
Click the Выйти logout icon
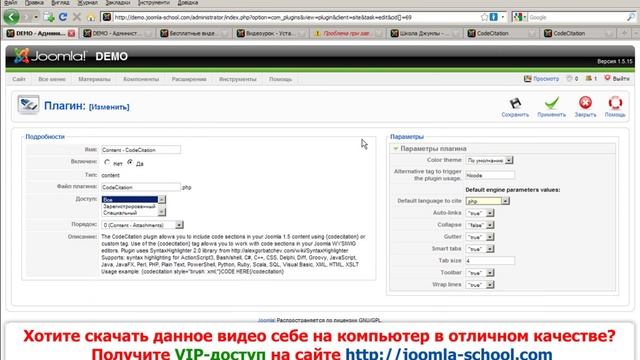608,78
